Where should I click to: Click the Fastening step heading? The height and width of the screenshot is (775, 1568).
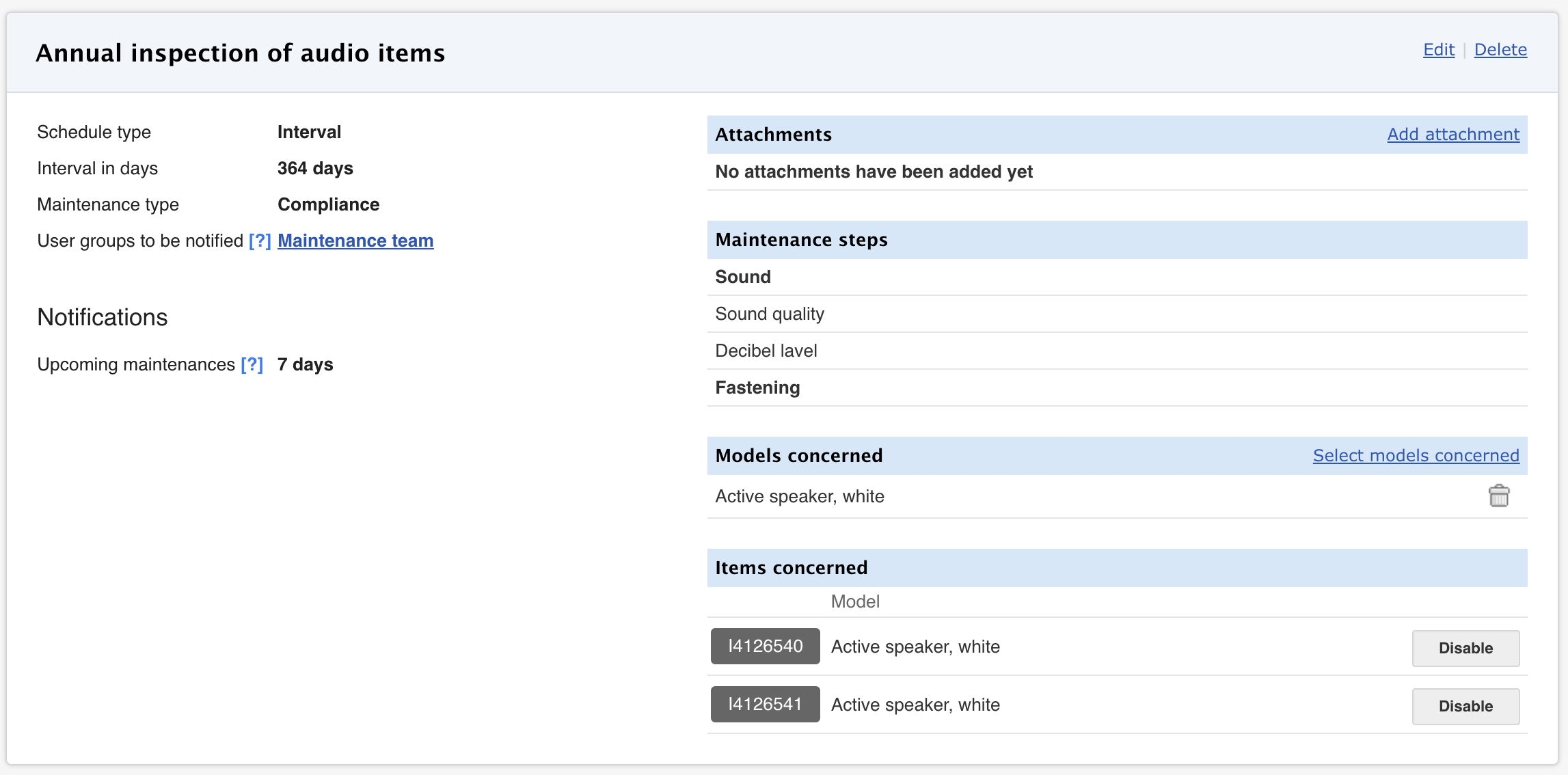coord(757,388)
